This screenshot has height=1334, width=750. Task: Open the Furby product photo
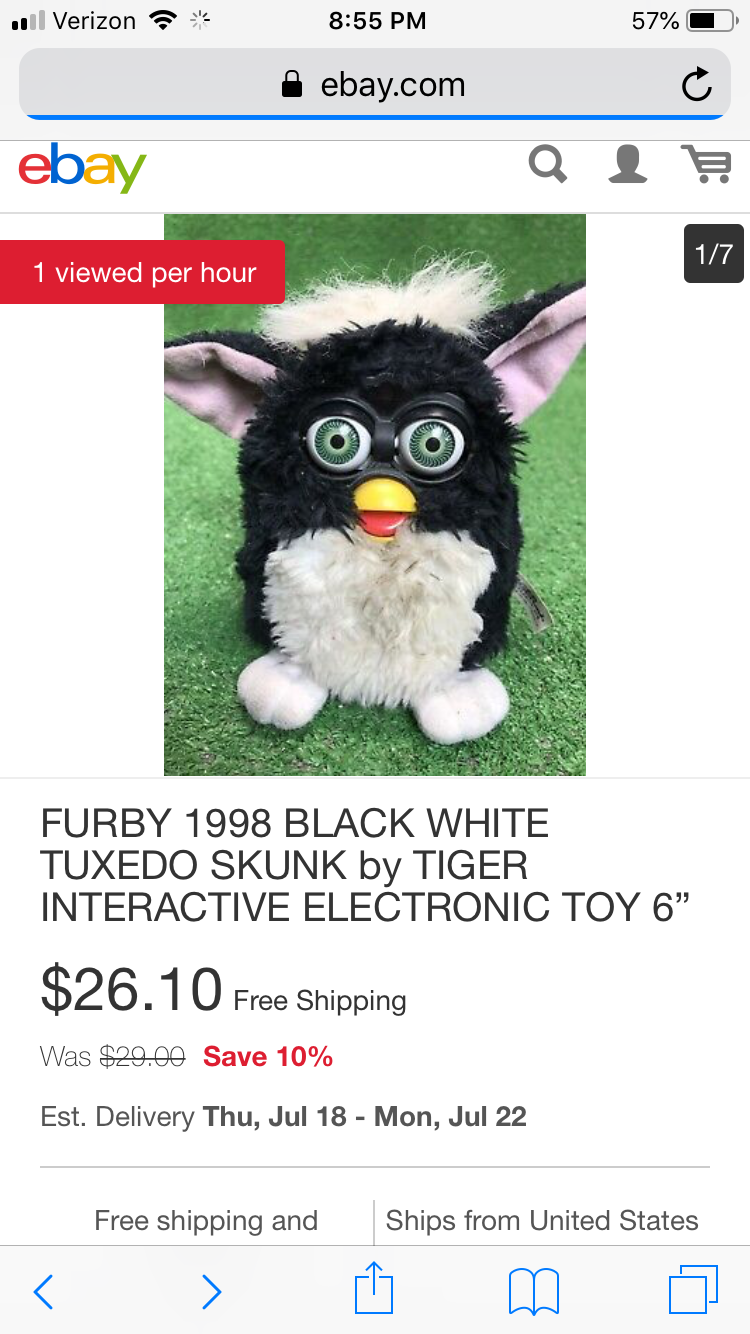click(x=375, y=495)
